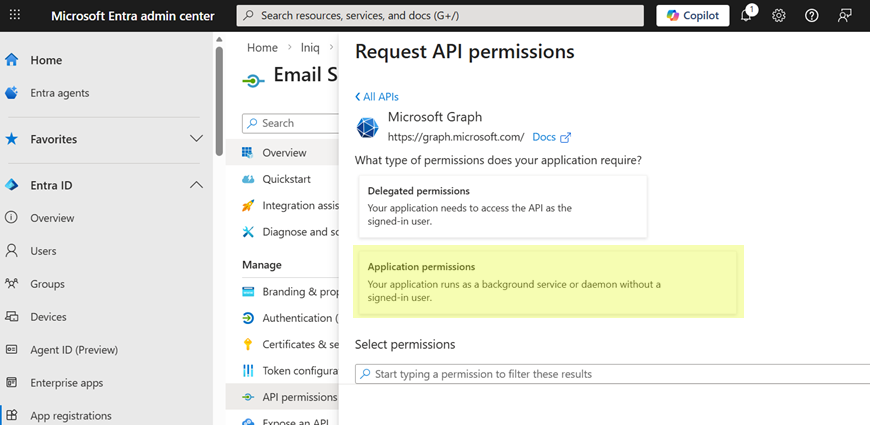Click the Quickstart cloud icon
The height and width of the screenshot is (425, 870).
[248, 179]
